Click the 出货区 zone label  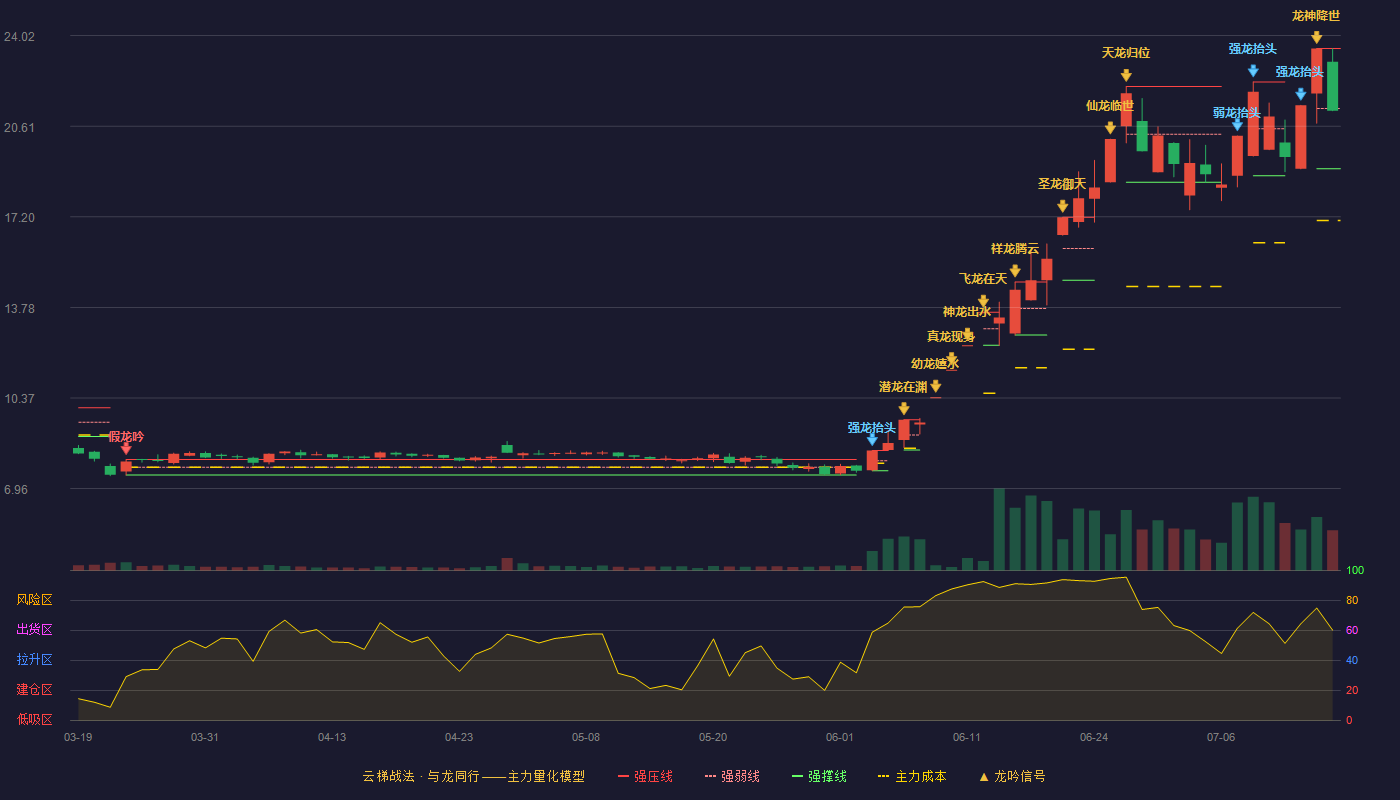pos(34,630)
